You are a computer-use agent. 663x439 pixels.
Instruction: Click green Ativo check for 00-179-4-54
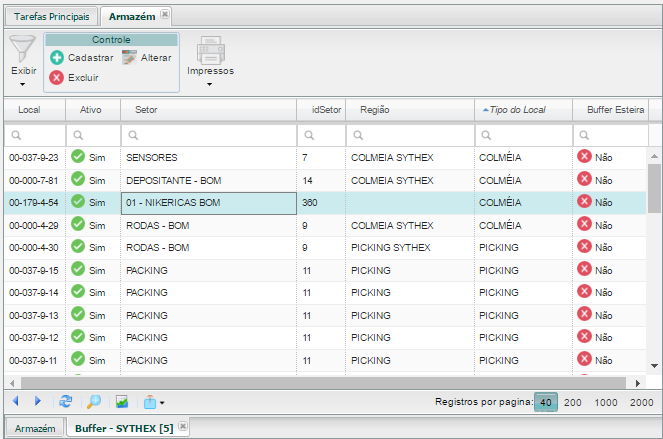pyautogui.click(x=78, y=201)
